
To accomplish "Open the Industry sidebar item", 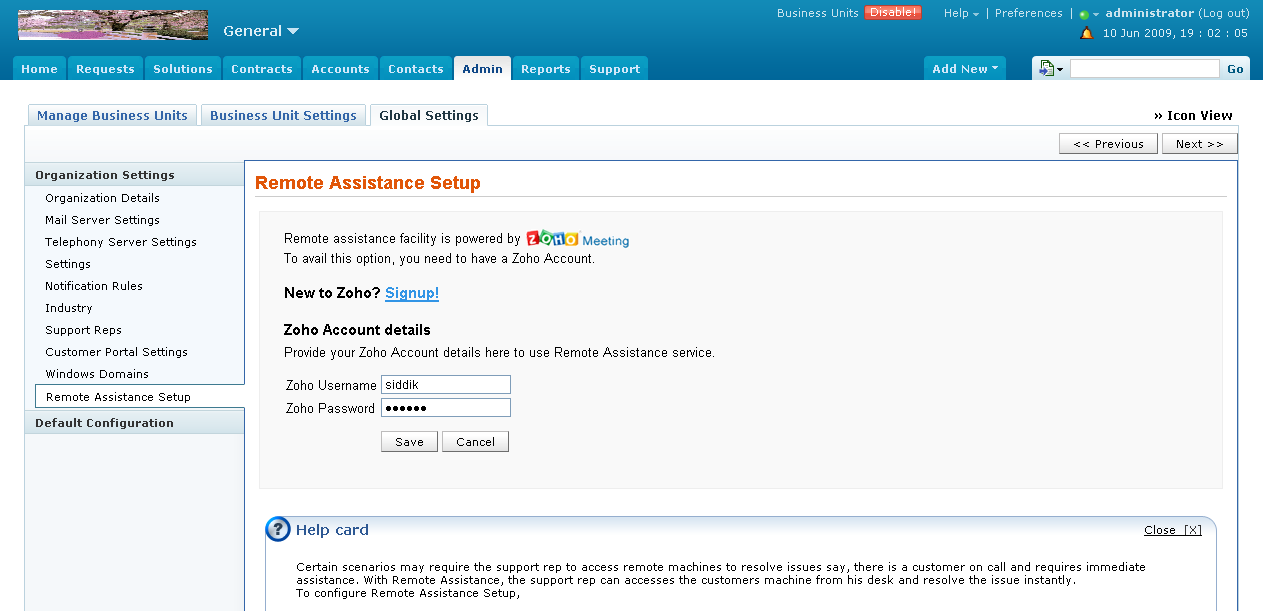I will (68, 308).
